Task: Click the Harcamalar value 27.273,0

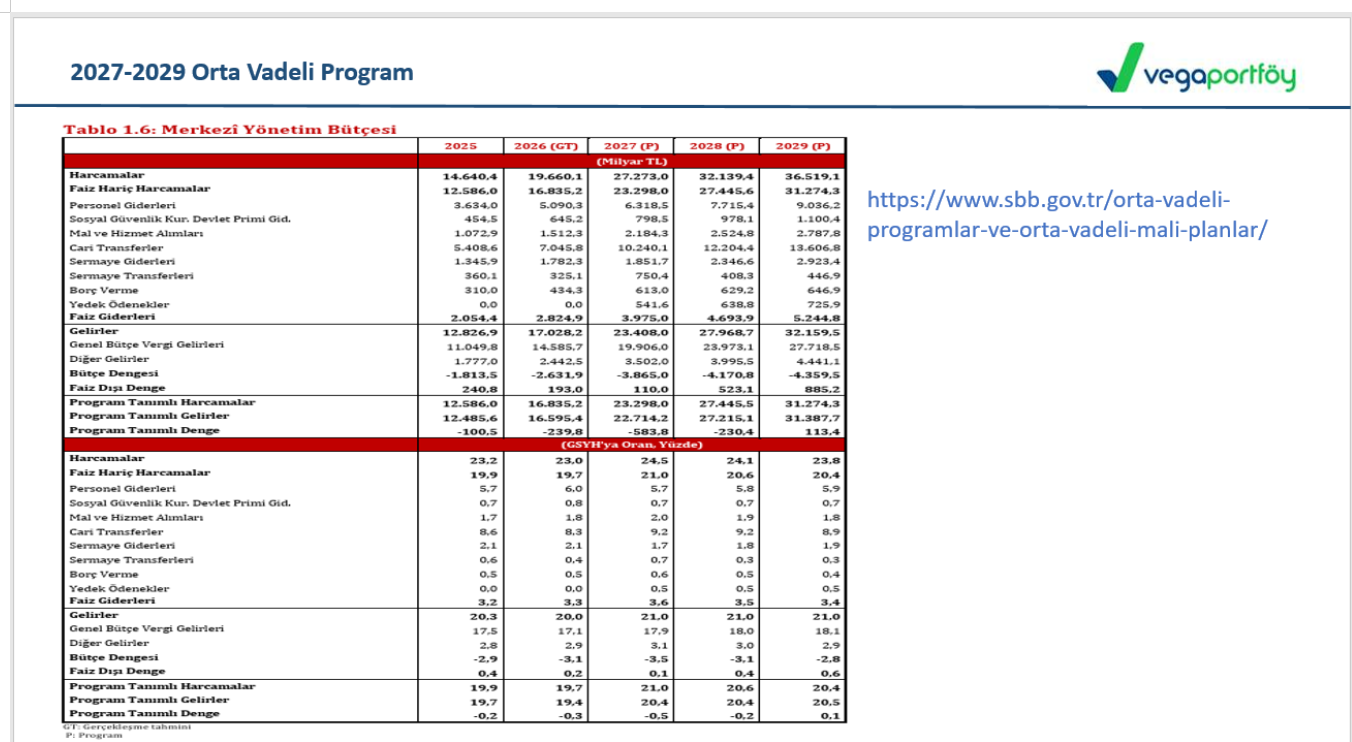Action: click(x=641, y=176)
